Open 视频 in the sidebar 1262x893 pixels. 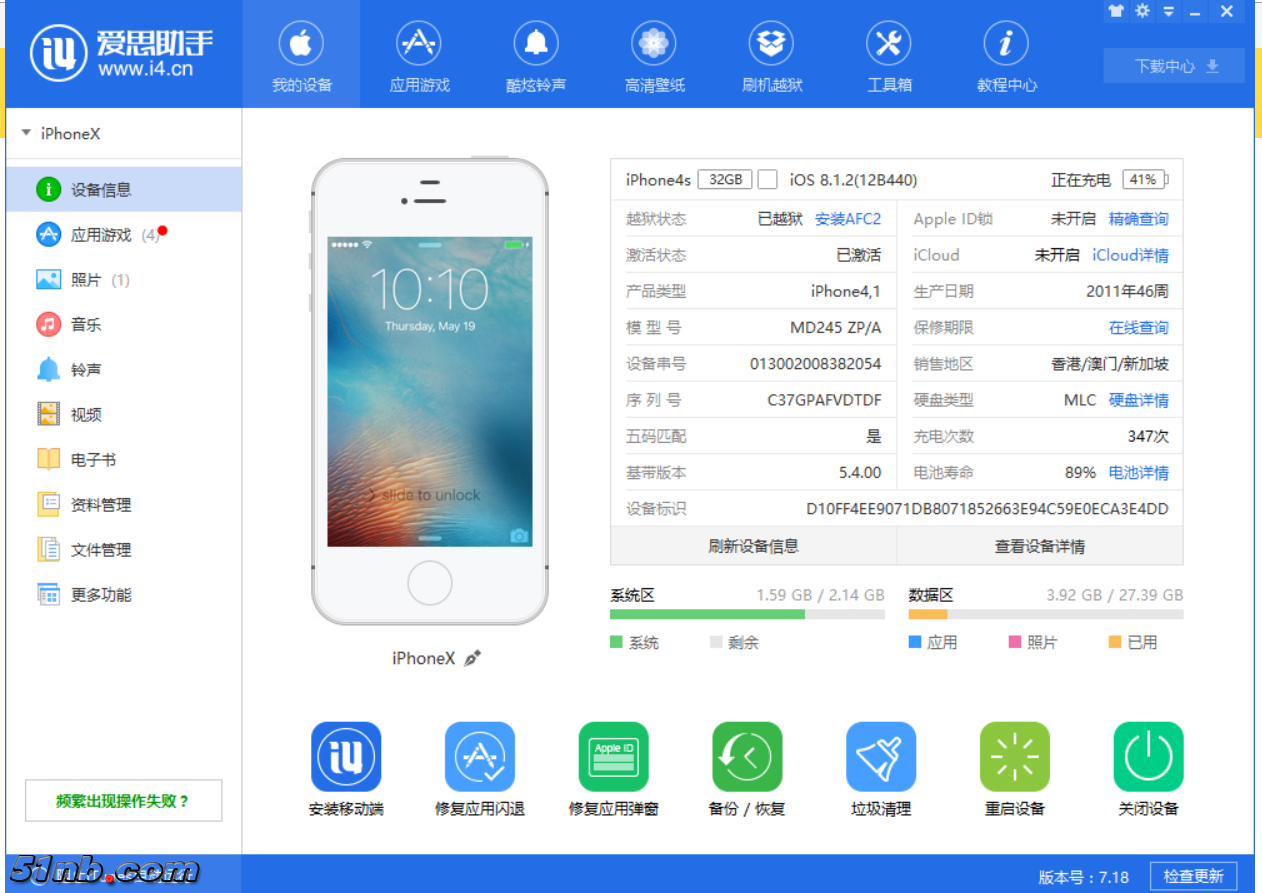(x=124, y=414)
